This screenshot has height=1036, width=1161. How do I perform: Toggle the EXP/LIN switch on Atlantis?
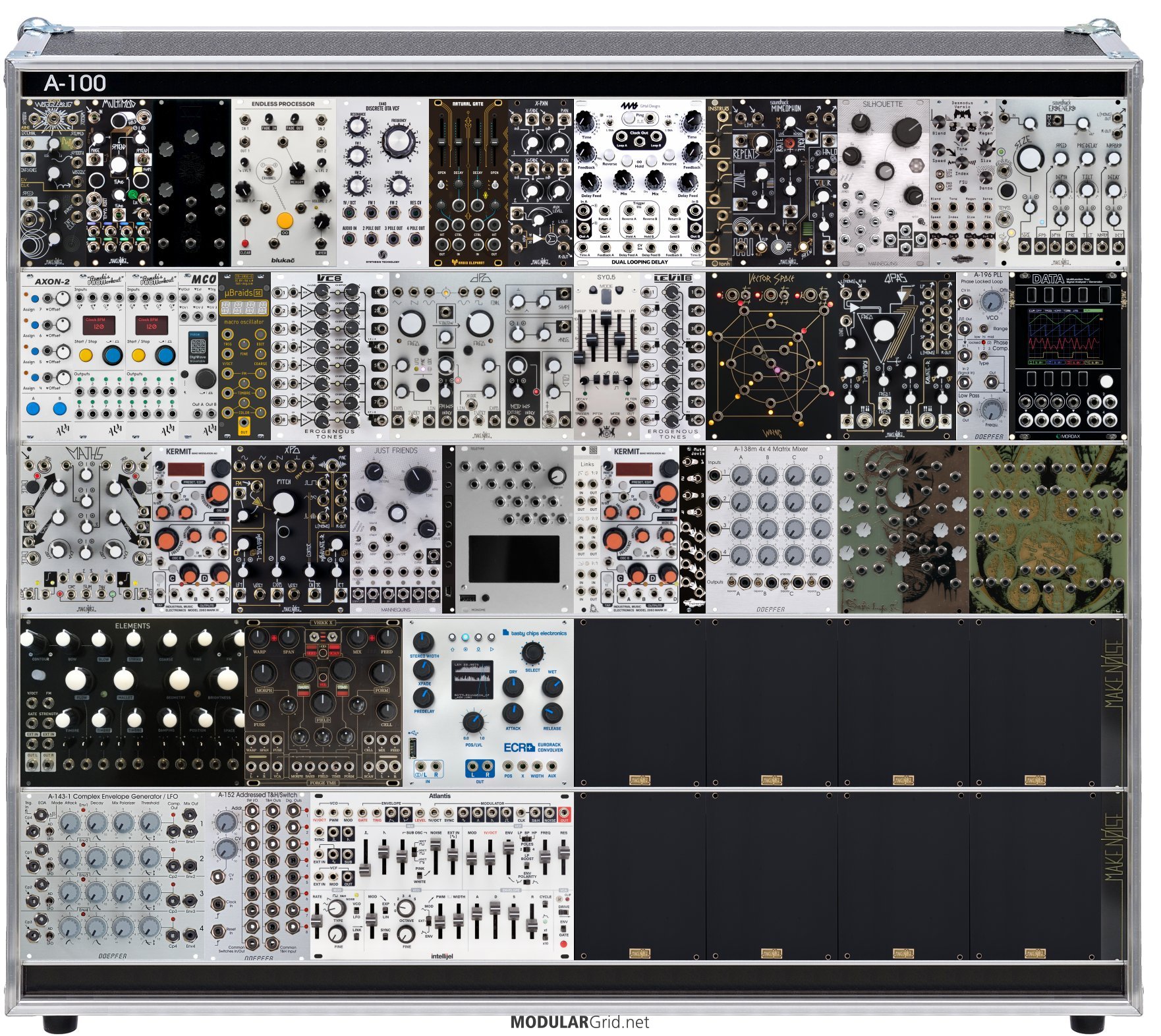tap(385, 911)
